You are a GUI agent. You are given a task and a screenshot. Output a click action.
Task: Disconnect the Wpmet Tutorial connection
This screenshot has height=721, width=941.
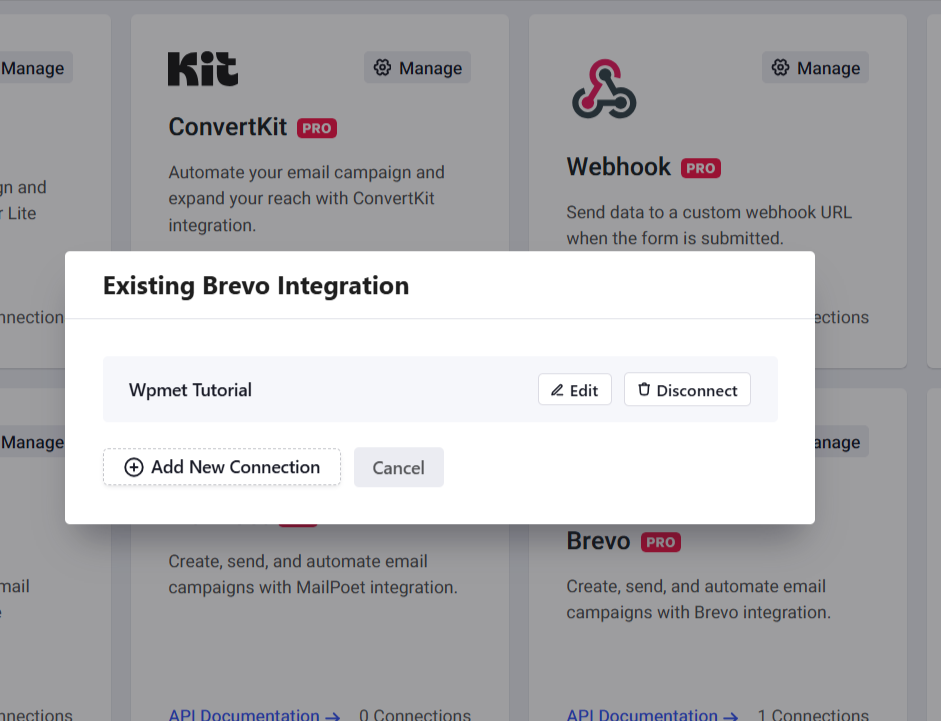(x=687, y=389)
